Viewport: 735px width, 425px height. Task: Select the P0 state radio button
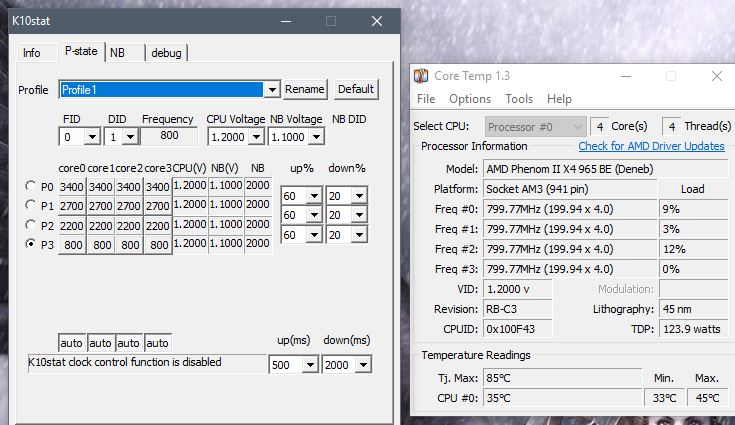(30, 186)
